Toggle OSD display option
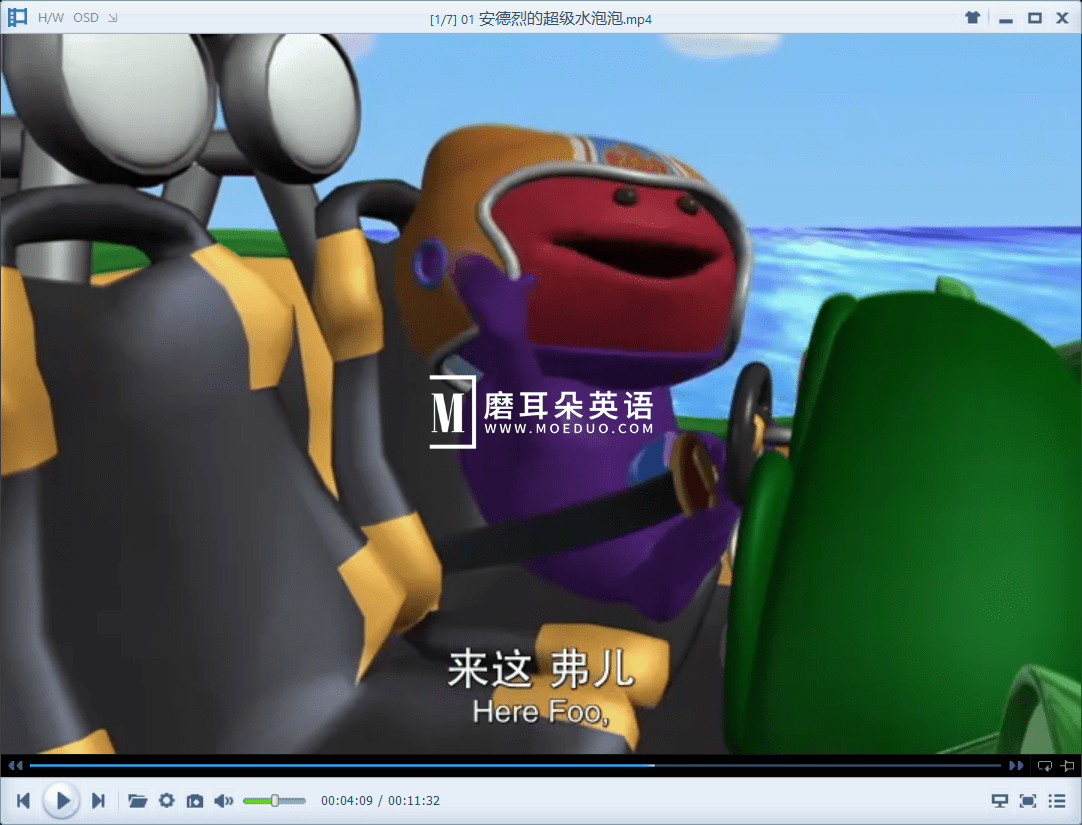This screenshot has width=1082, height=825. [86, 18]
